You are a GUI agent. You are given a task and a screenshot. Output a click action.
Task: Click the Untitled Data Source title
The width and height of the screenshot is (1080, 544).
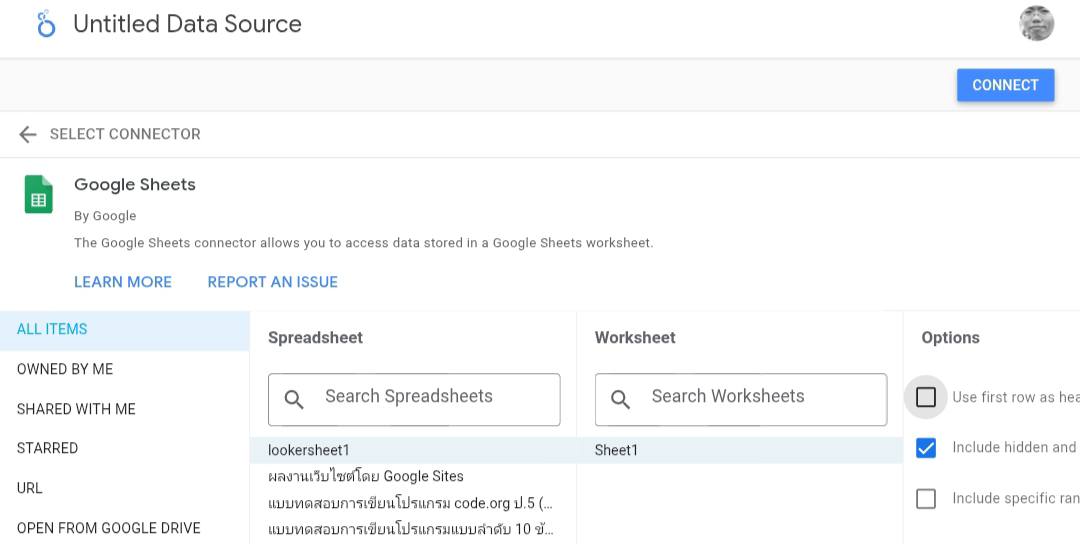pos(187,24)
